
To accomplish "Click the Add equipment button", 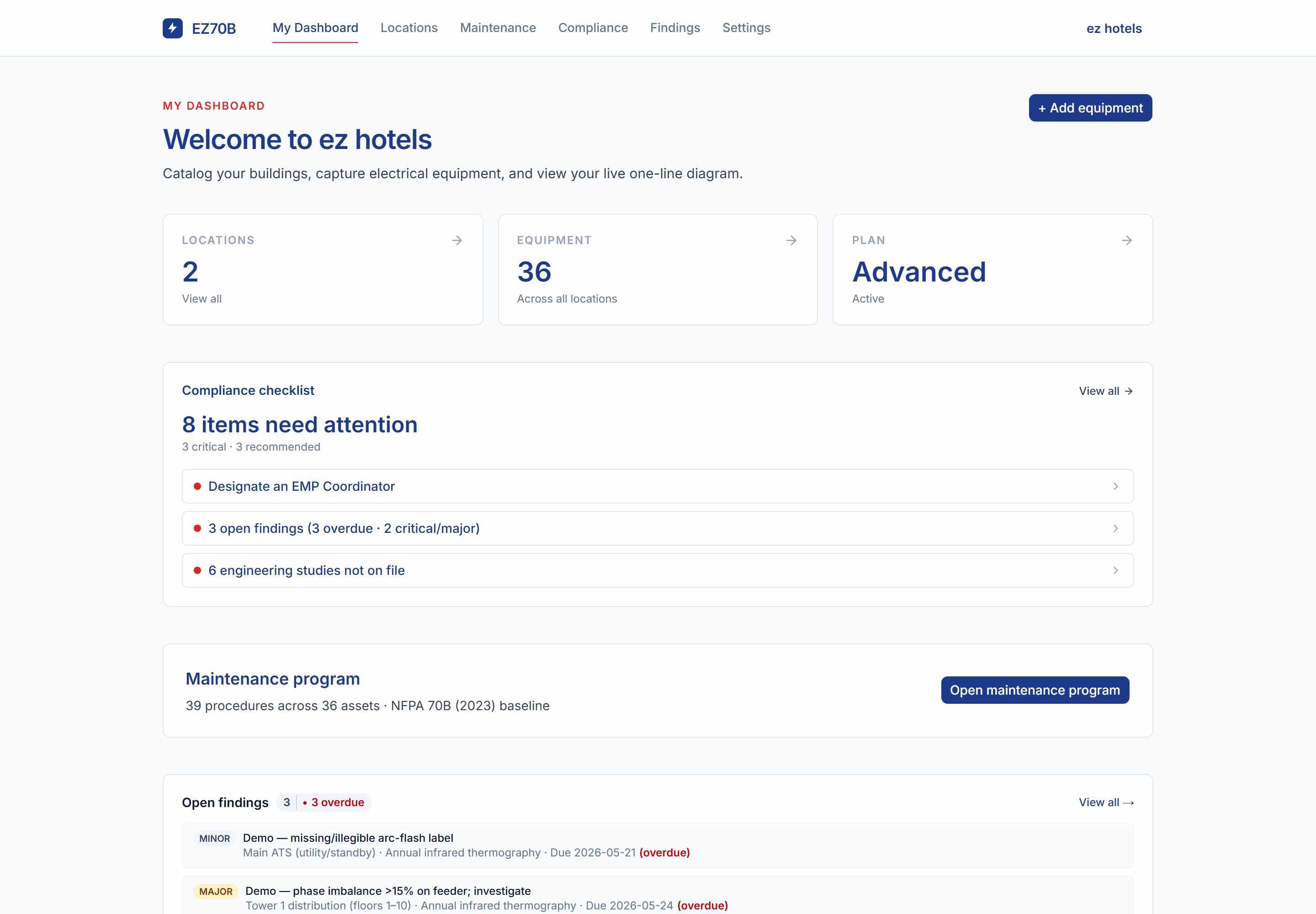I will [x=1090, y=108].
